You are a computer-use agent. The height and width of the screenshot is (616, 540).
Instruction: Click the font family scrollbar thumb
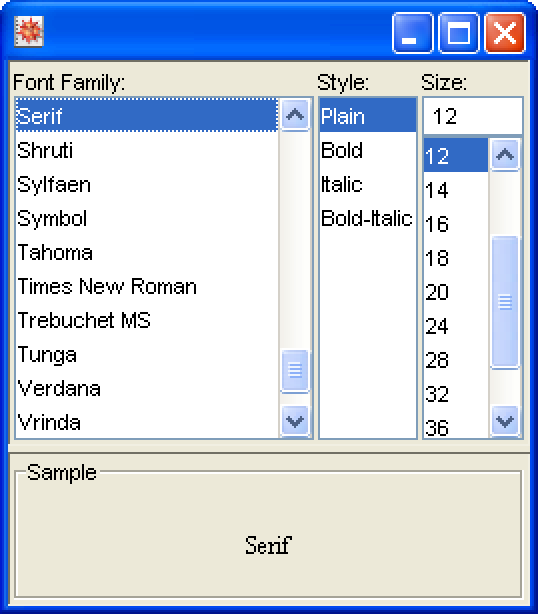(295, 371)
